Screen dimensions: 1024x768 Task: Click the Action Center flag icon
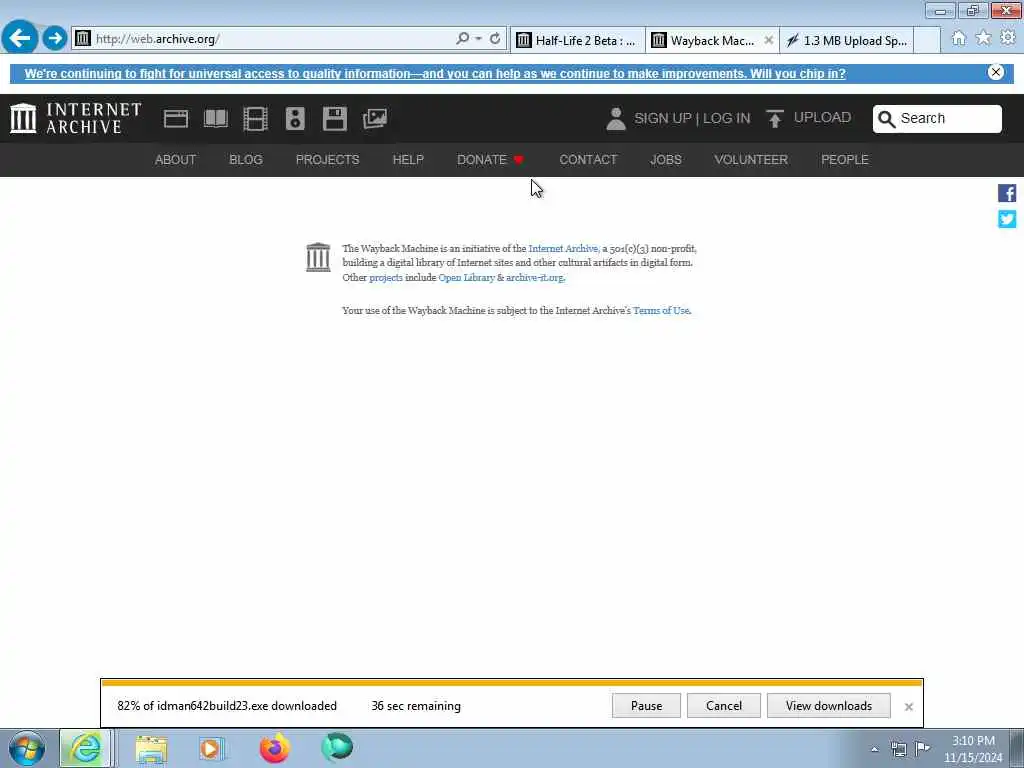coord(922,748)
